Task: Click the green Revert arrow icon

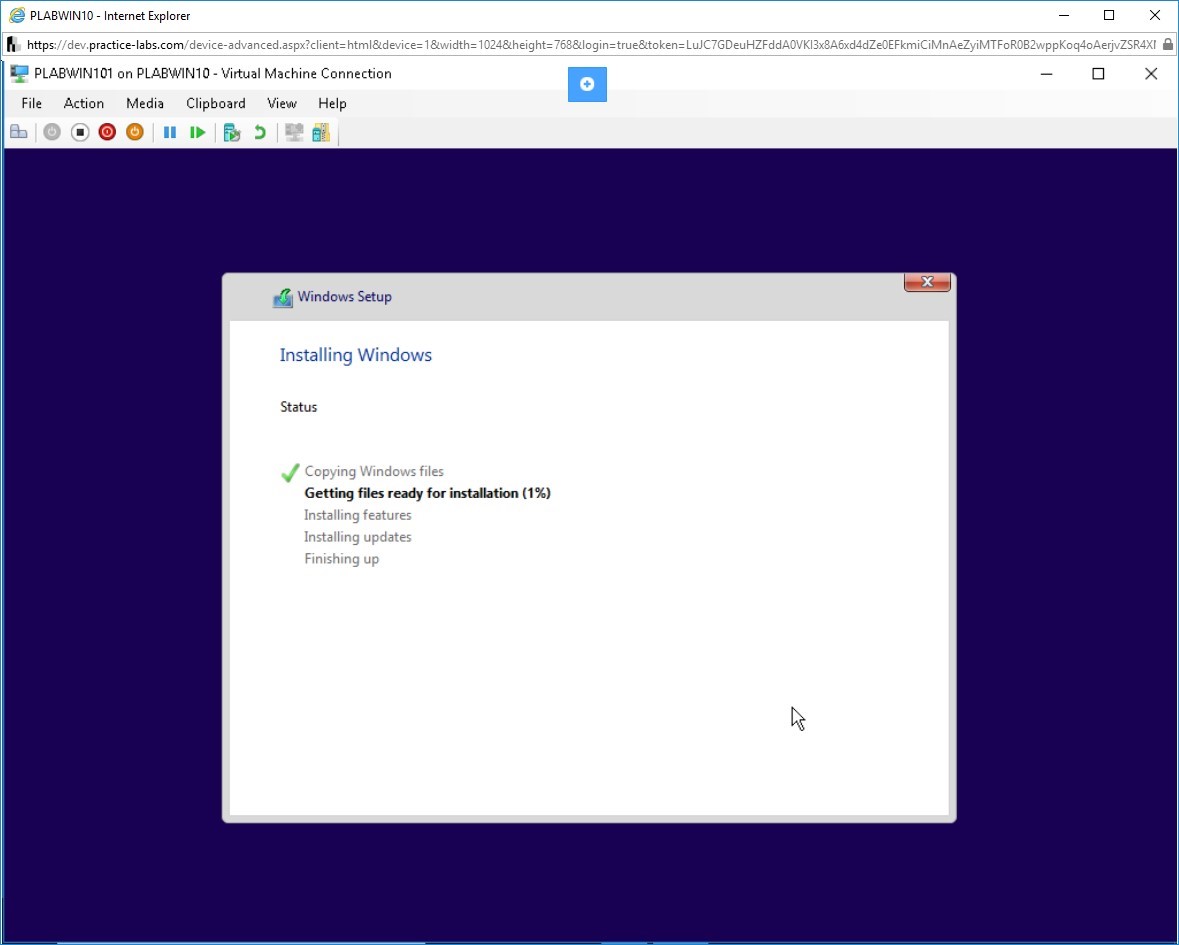Action: point(259,132)
